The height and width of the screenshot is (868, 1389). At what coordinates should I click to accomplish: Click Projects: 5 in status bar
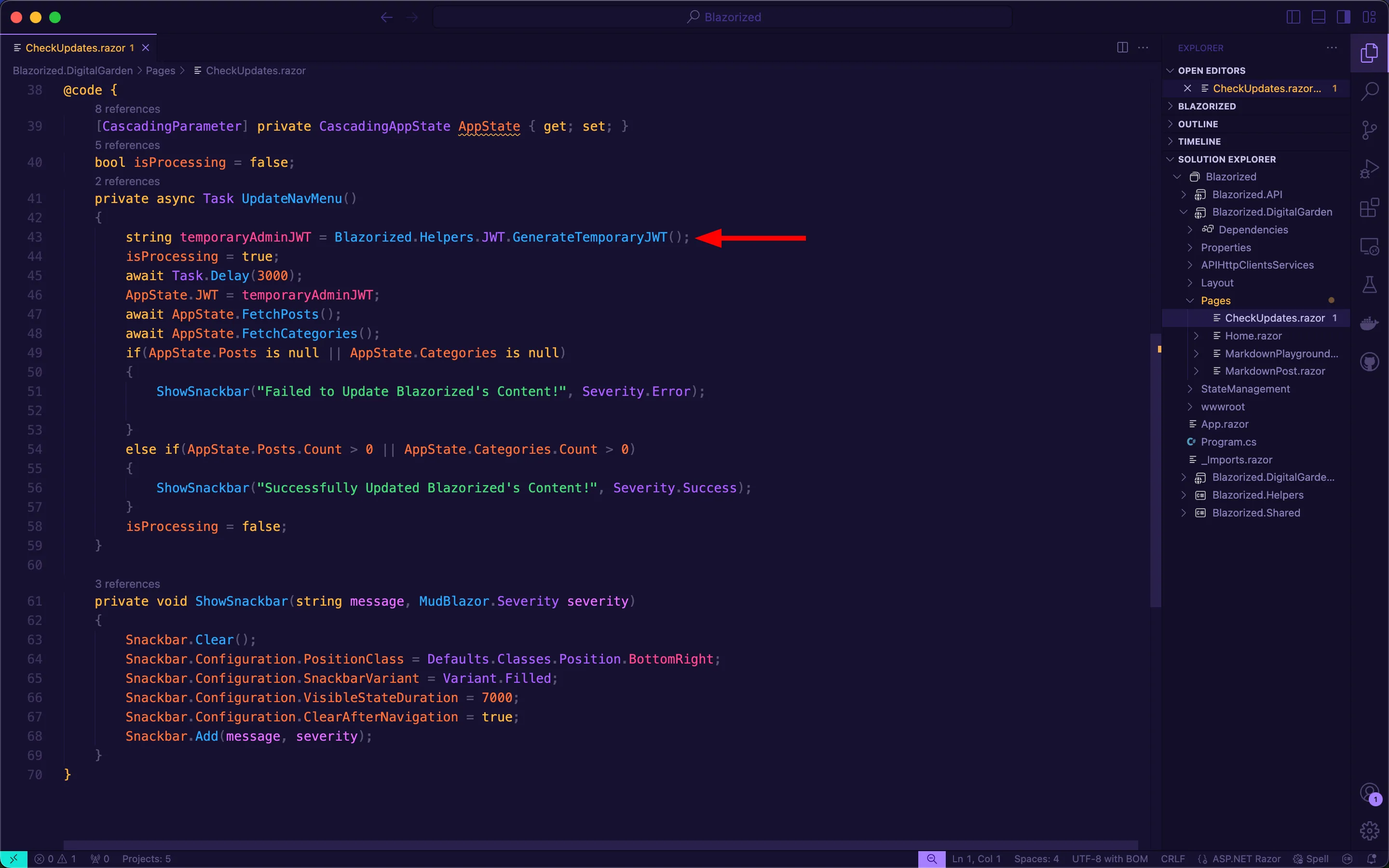[x=146, y=859]
